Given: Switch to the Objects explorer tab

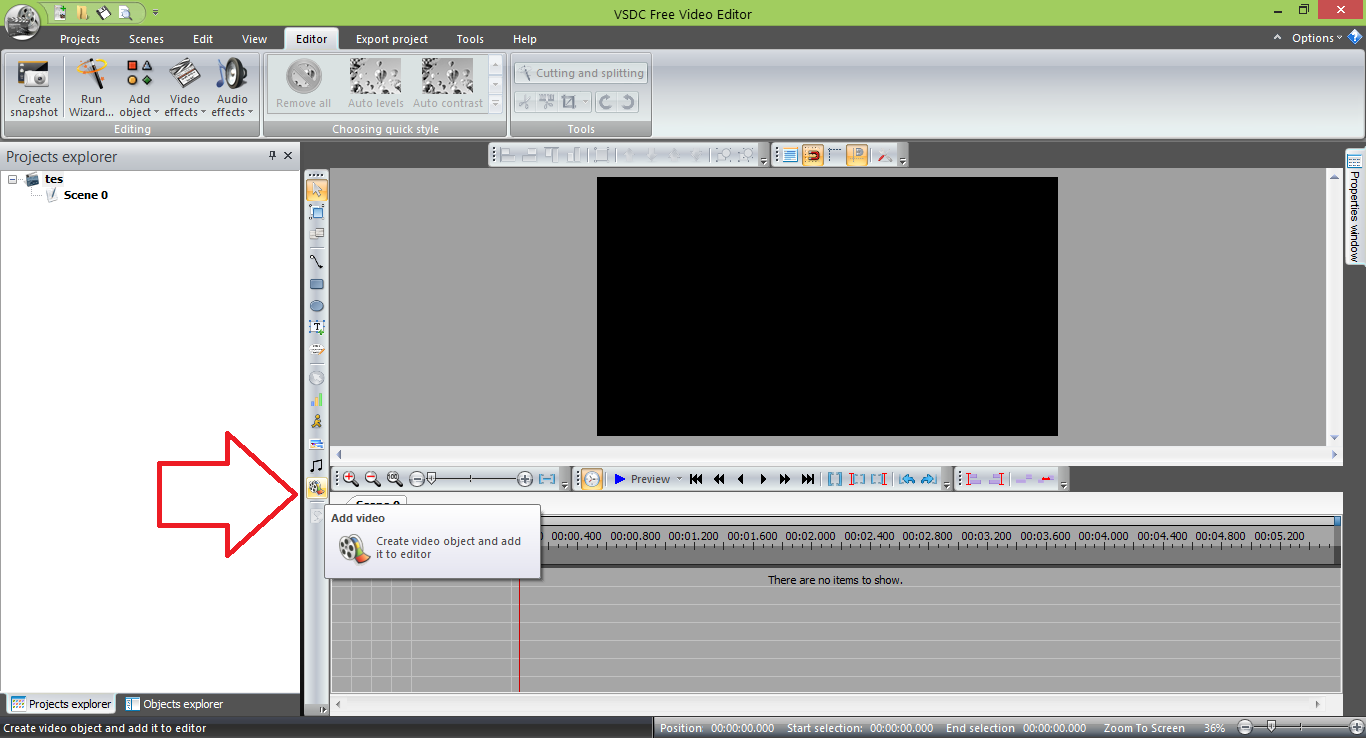Looking at the screenshot, I should pos(174,704).
